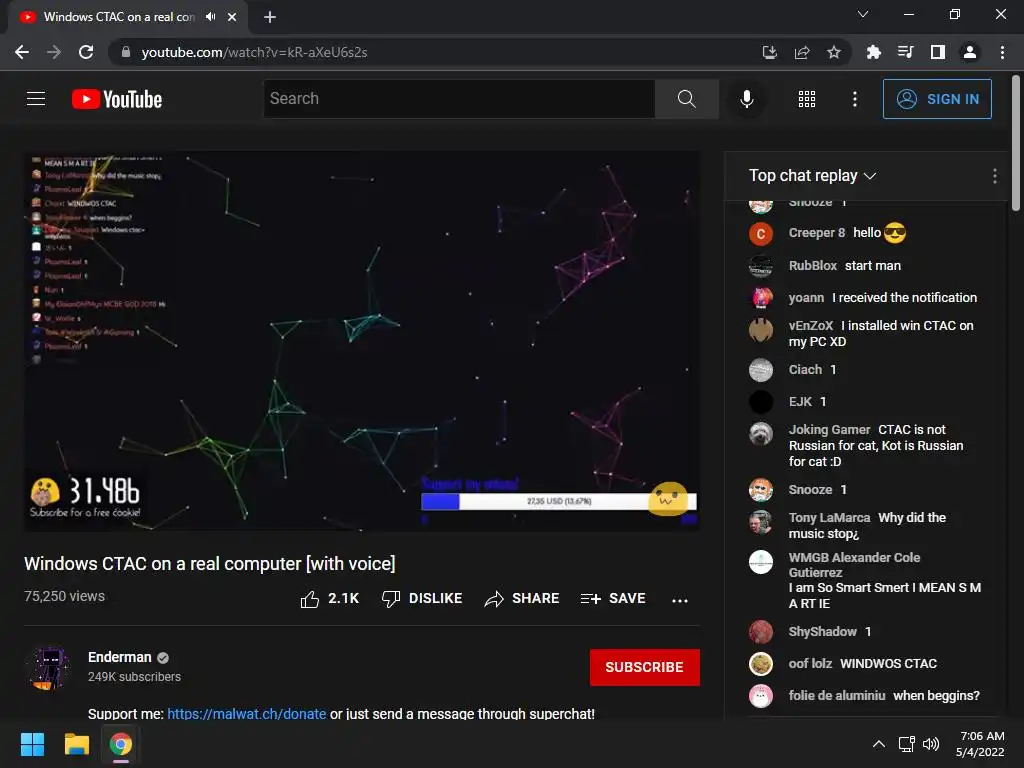Show hidden system tray icons
The image size is (1024, 768).
click(x=879, y=744)
